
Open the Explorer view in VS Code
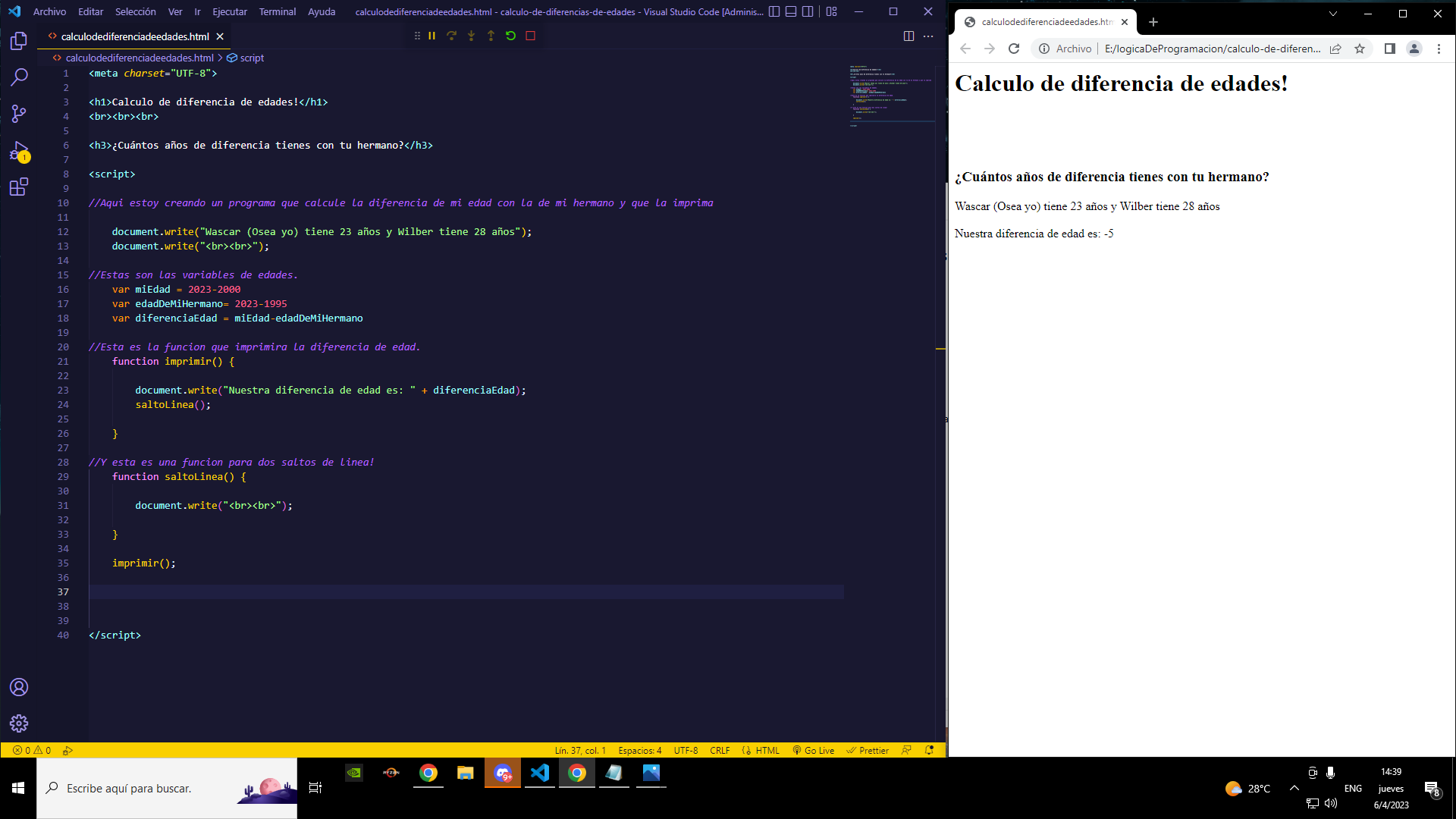pos(19,41)
